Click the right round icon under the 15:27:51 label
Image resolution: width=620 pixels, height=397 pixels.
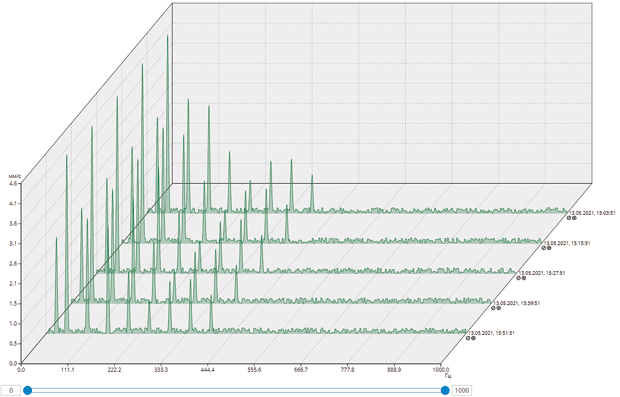pos(524,278)
